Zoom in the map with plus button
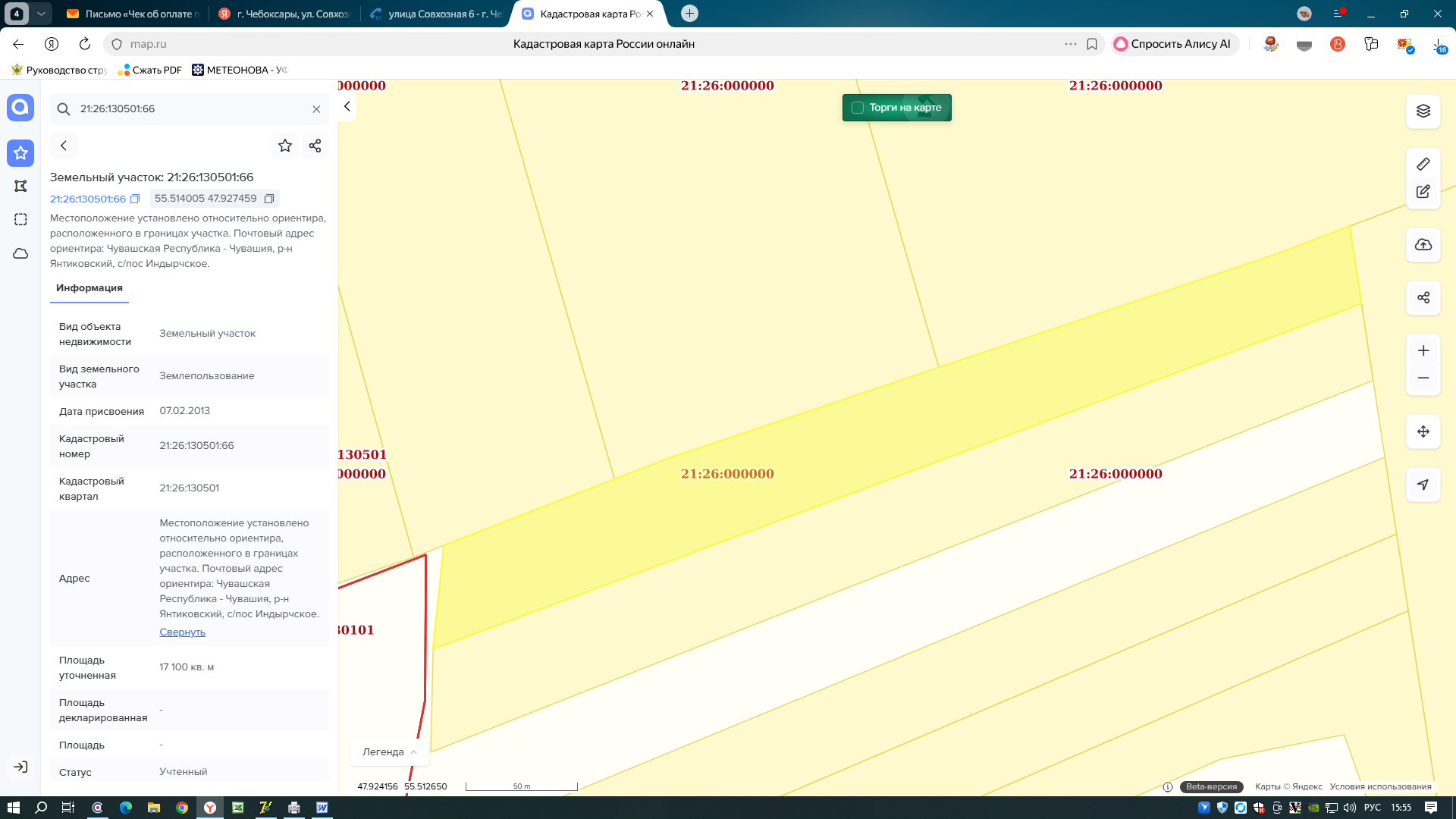Screen dimensions: 1456x819 (1423, 350)
